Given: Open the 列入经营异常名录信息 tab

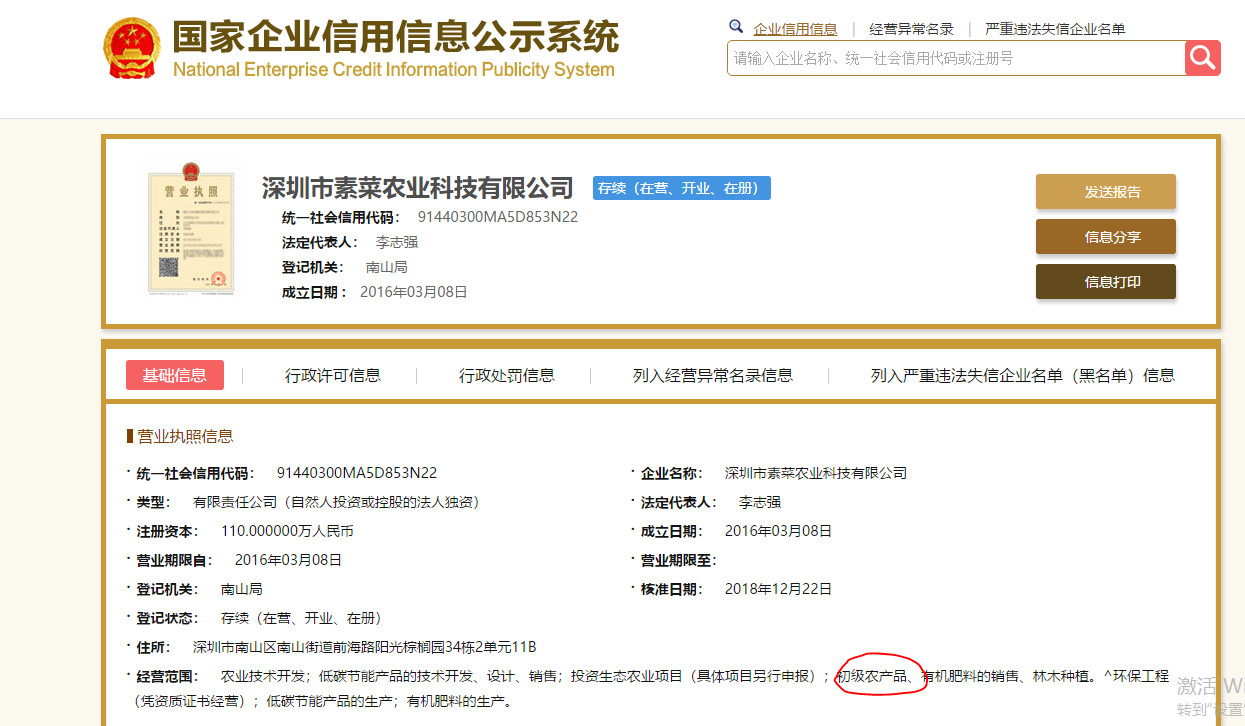Looking at the screenshot, I should (713, 376).
